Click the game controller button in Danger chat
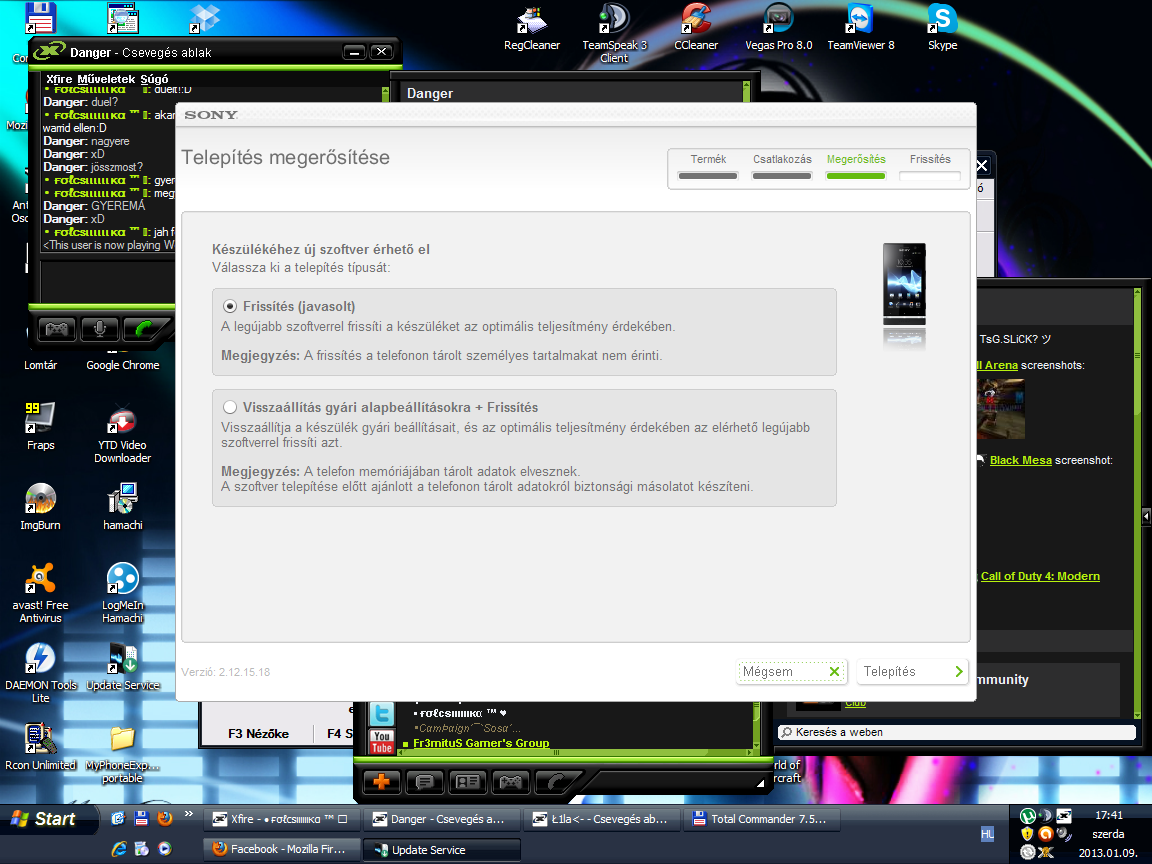The height and width of the screenshot is (864, 1152). point(57,329)
